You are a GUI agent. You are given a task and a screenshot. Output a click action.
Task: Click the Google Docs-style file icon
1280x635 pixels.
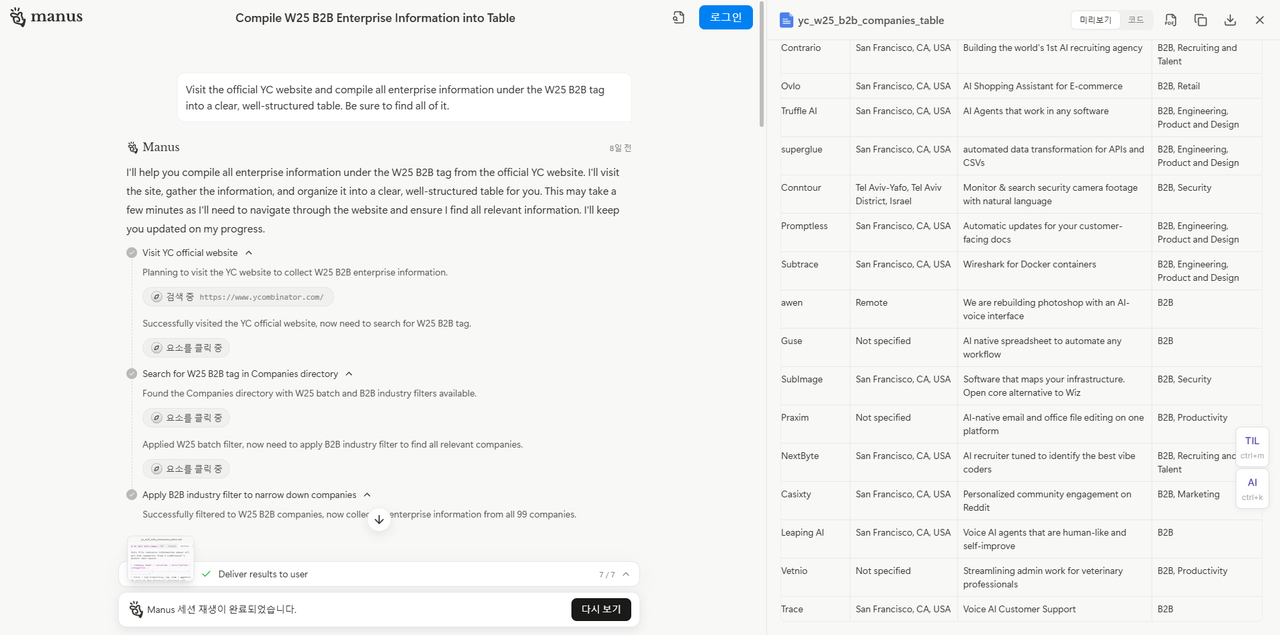(787, 20)
